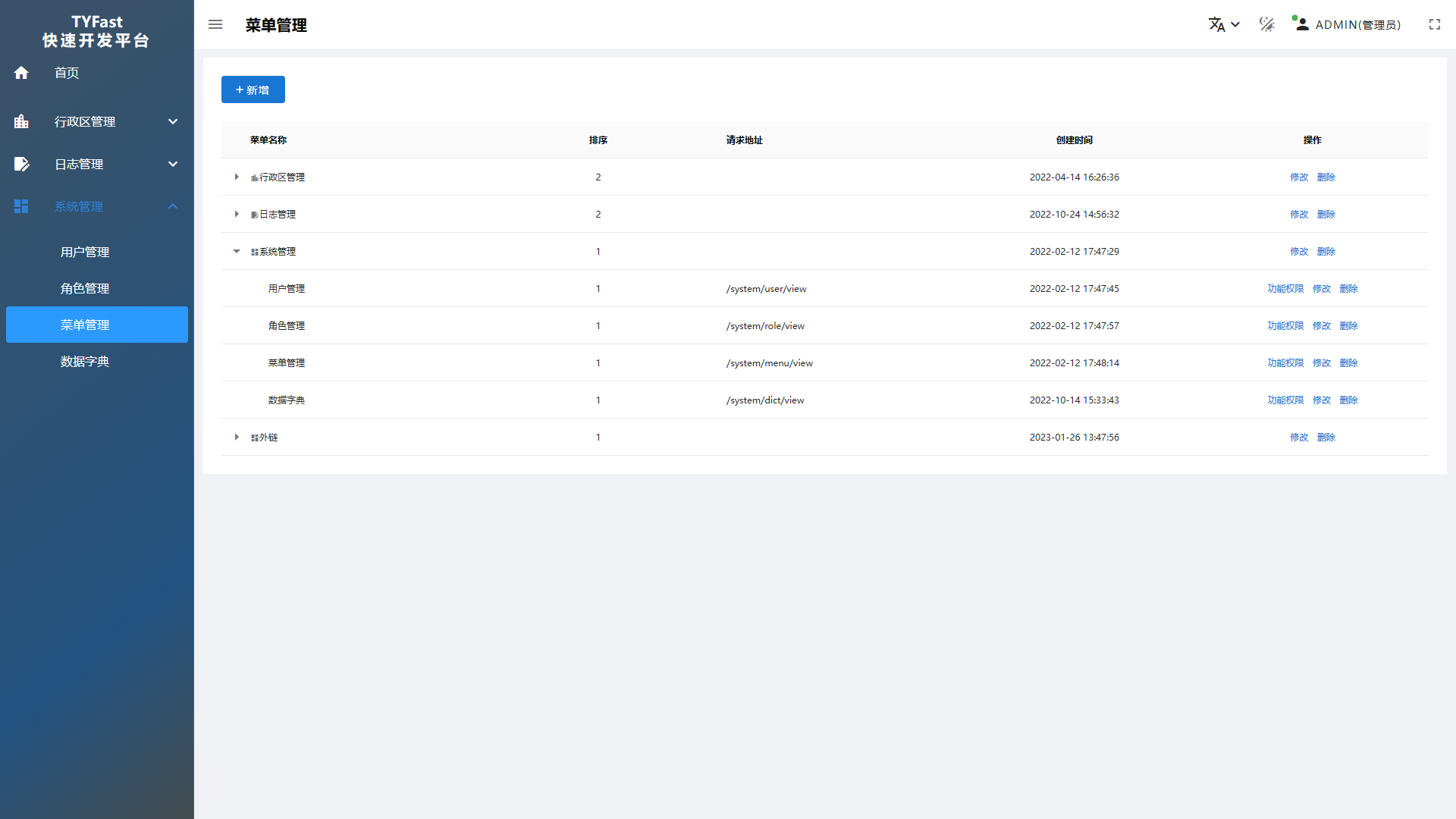Click the home icon in sidebar
1456x819 pixels.
21,73
